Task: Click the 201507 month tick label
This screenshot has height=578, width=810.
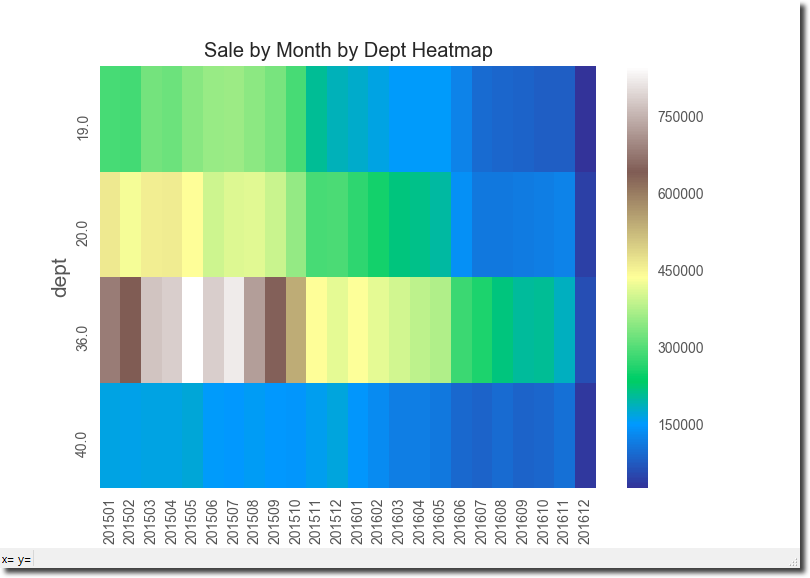Action: (x=232, y=522)
